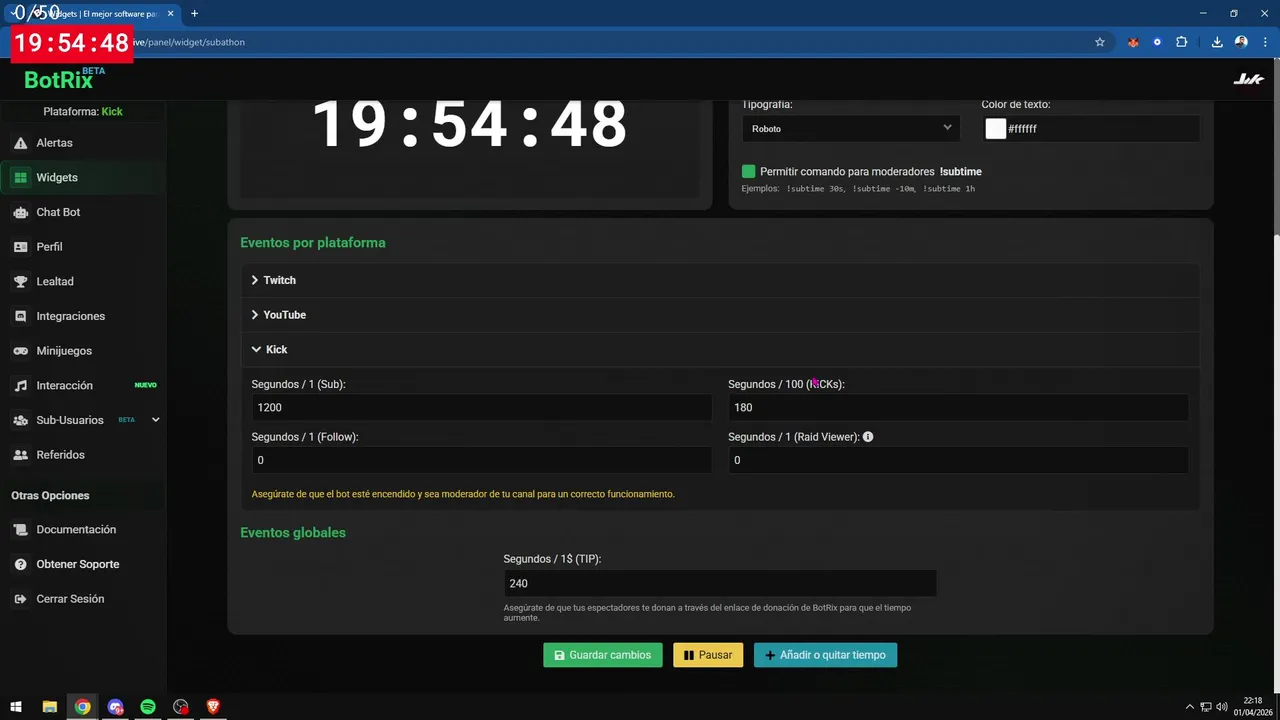Click the Segundos / 1 (Follow) field
This screenshot has height=720, width=1280.
[x=481, y=460]
